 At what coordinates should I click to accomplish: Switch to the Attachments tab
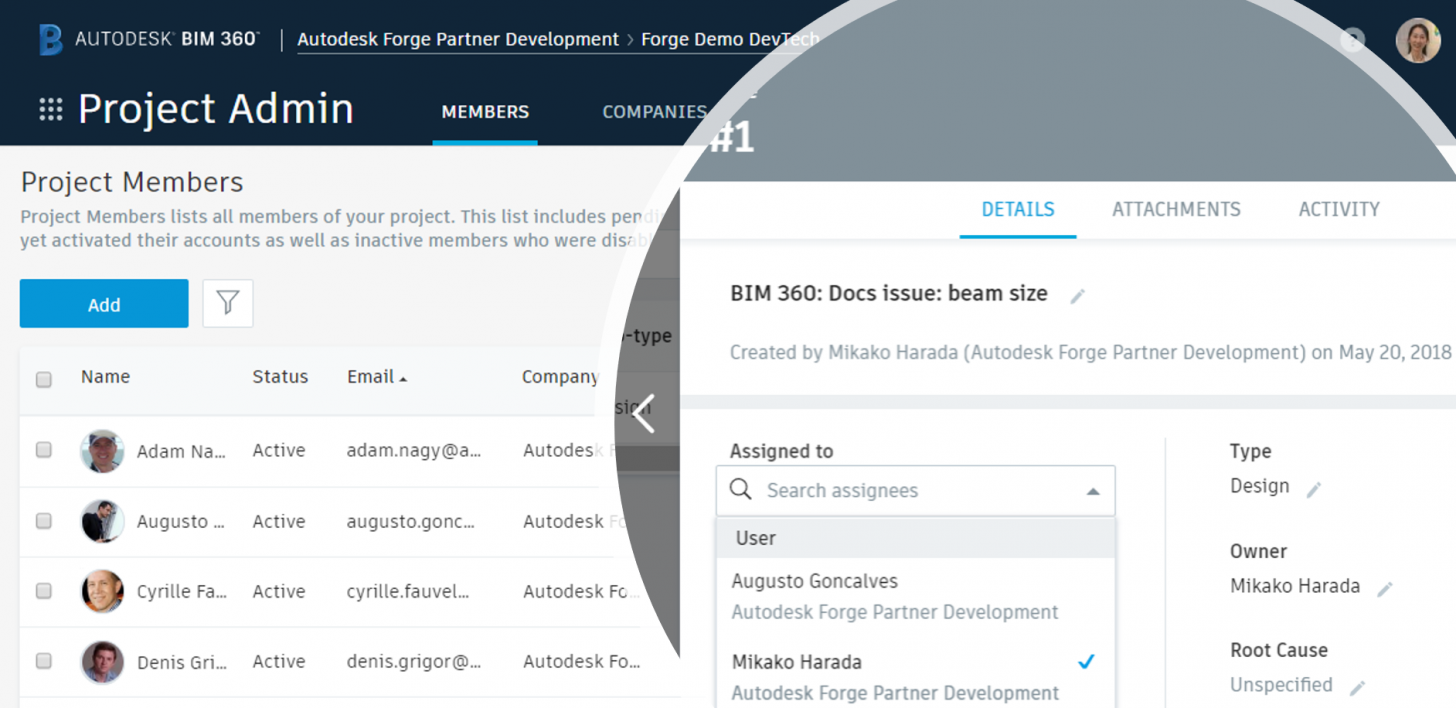(1176, 209)
